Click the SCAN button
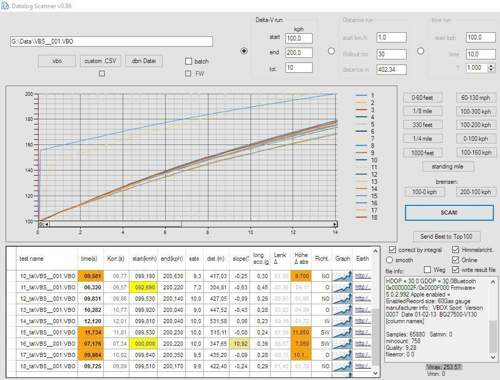Viewport: 500px width, 380px height. (449, 213)
